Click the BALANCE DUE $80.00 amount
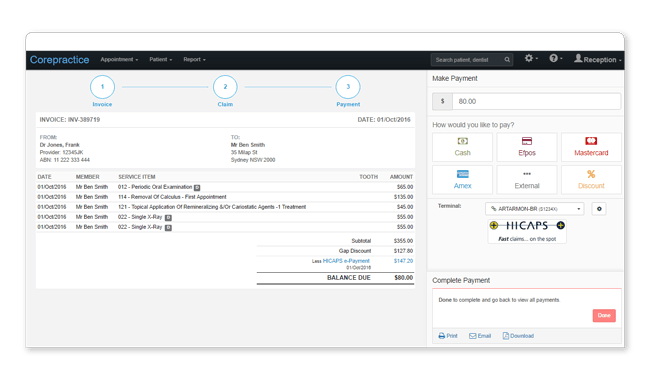The height and width of the screenshot is (380, 650). 403,278
